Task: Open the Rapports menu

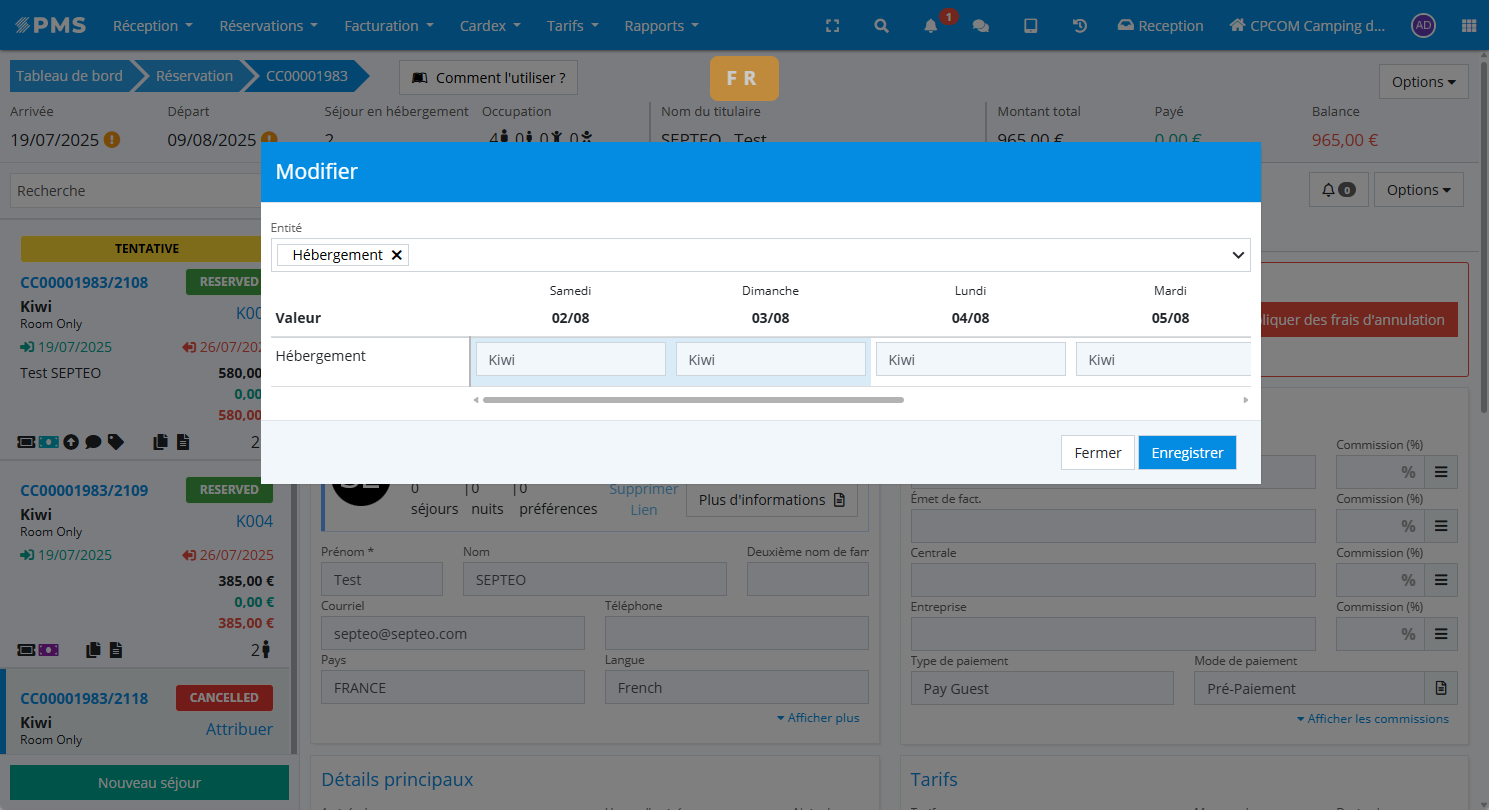Action: coord(661,26)
